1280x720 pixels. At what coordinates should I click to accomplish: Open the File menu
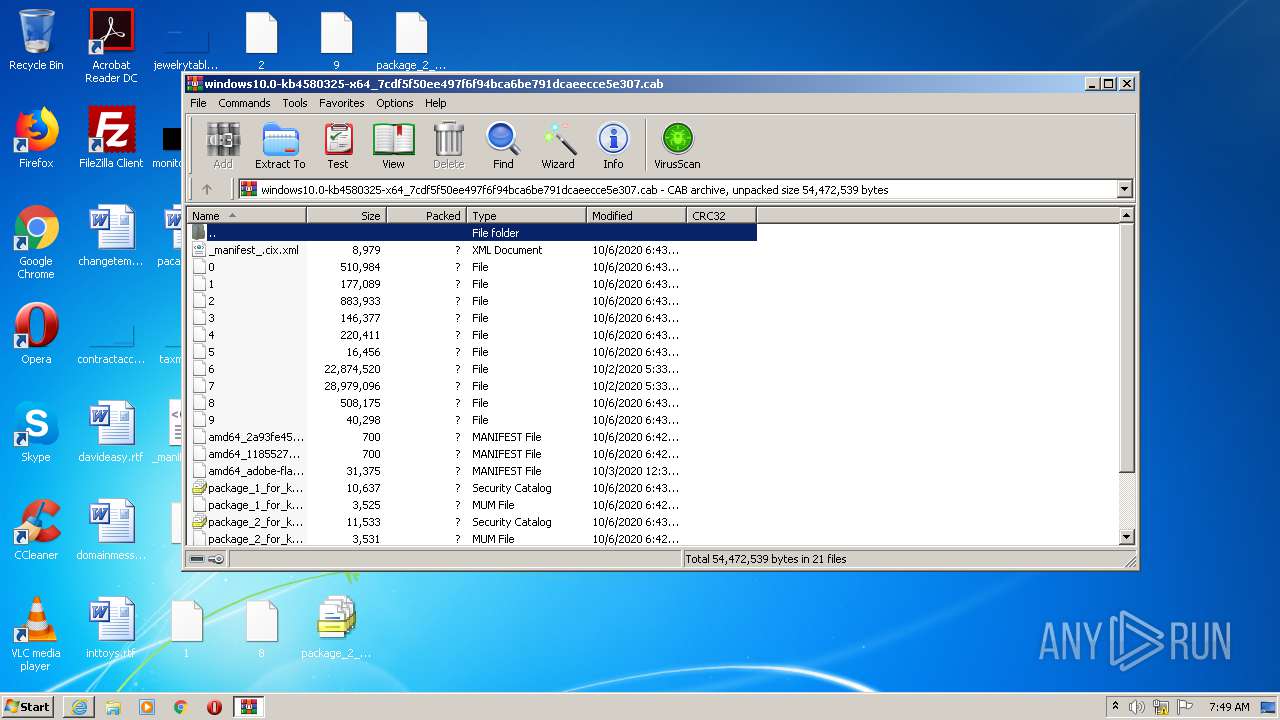[198, 103]
